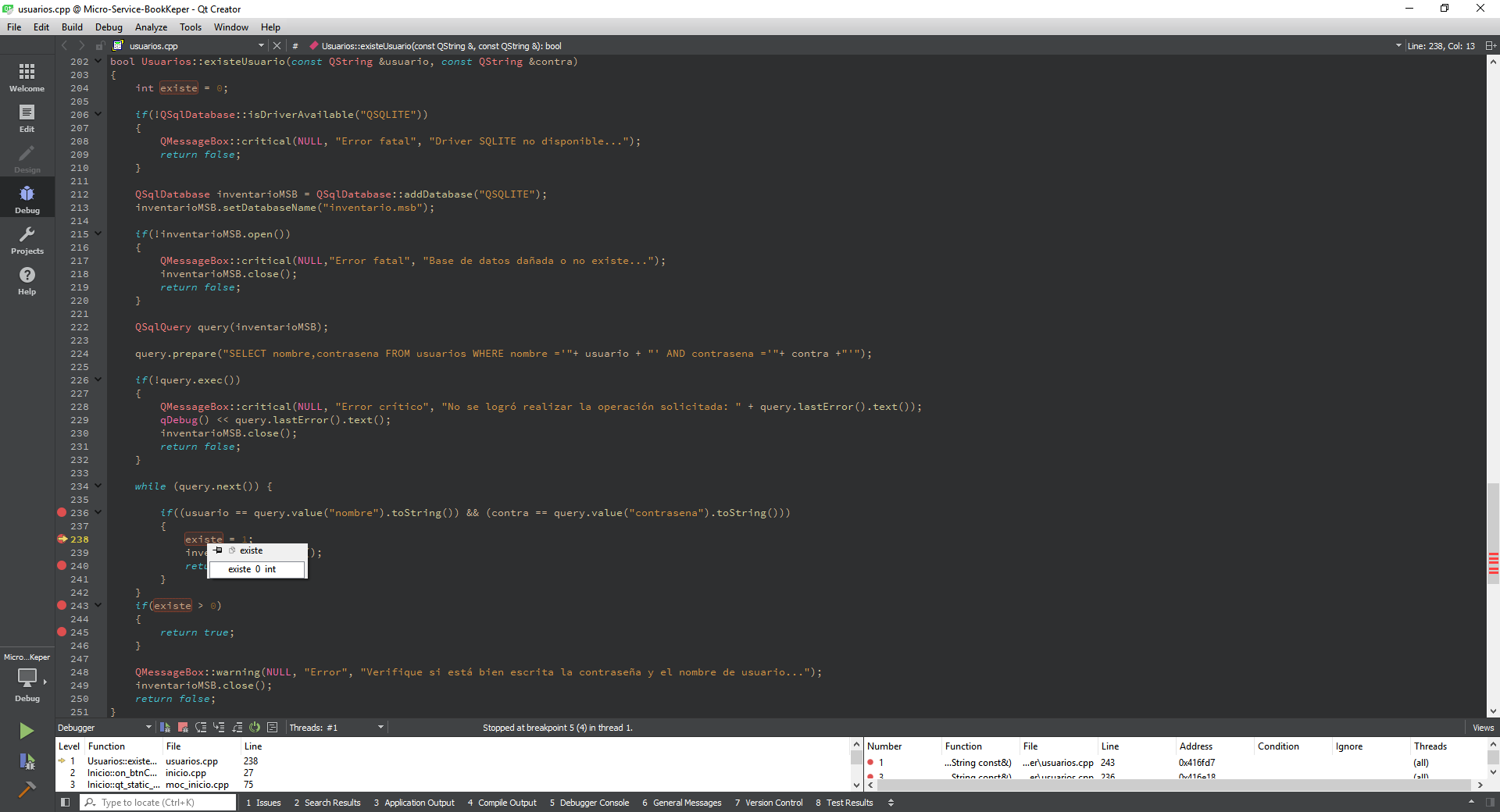Screen dimensions: 1500x812
Task: Open the Analyze menu
Action: pos(151,27)
